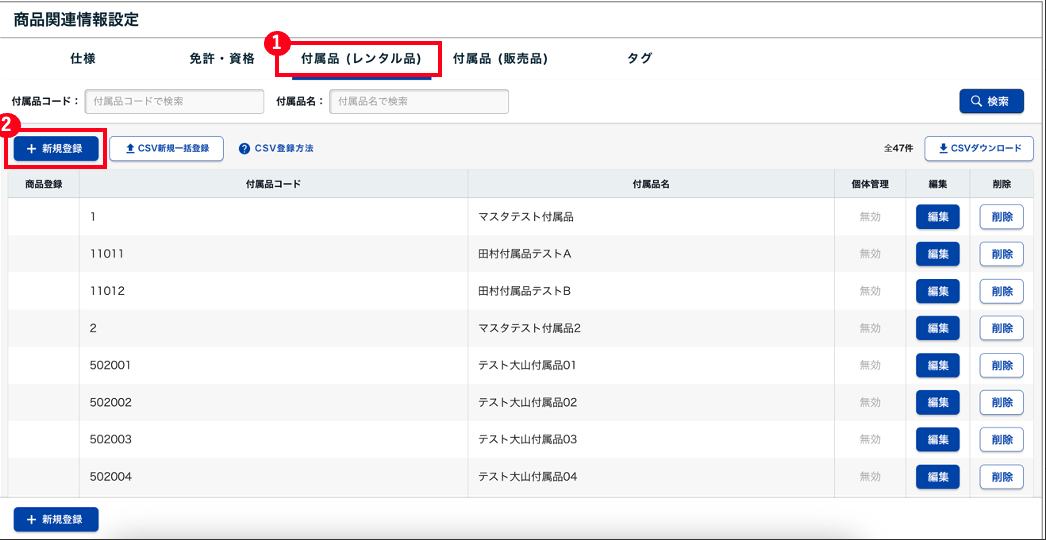Edit the マスタテスト付属品 row
Viewport: 1046px width, 540px height.
(937, 217)
